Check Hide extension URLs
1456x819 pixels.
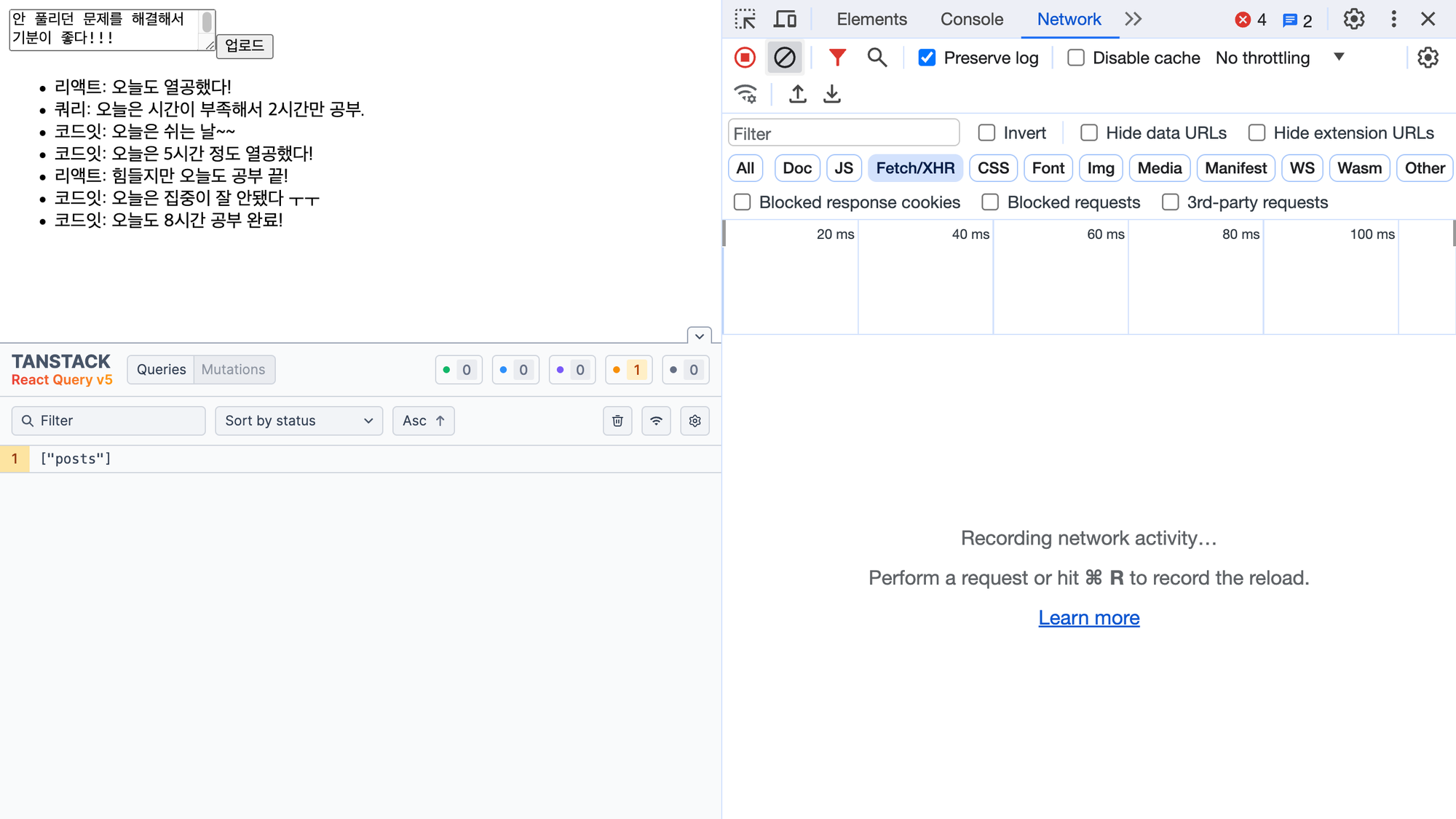coord(1257,132)
